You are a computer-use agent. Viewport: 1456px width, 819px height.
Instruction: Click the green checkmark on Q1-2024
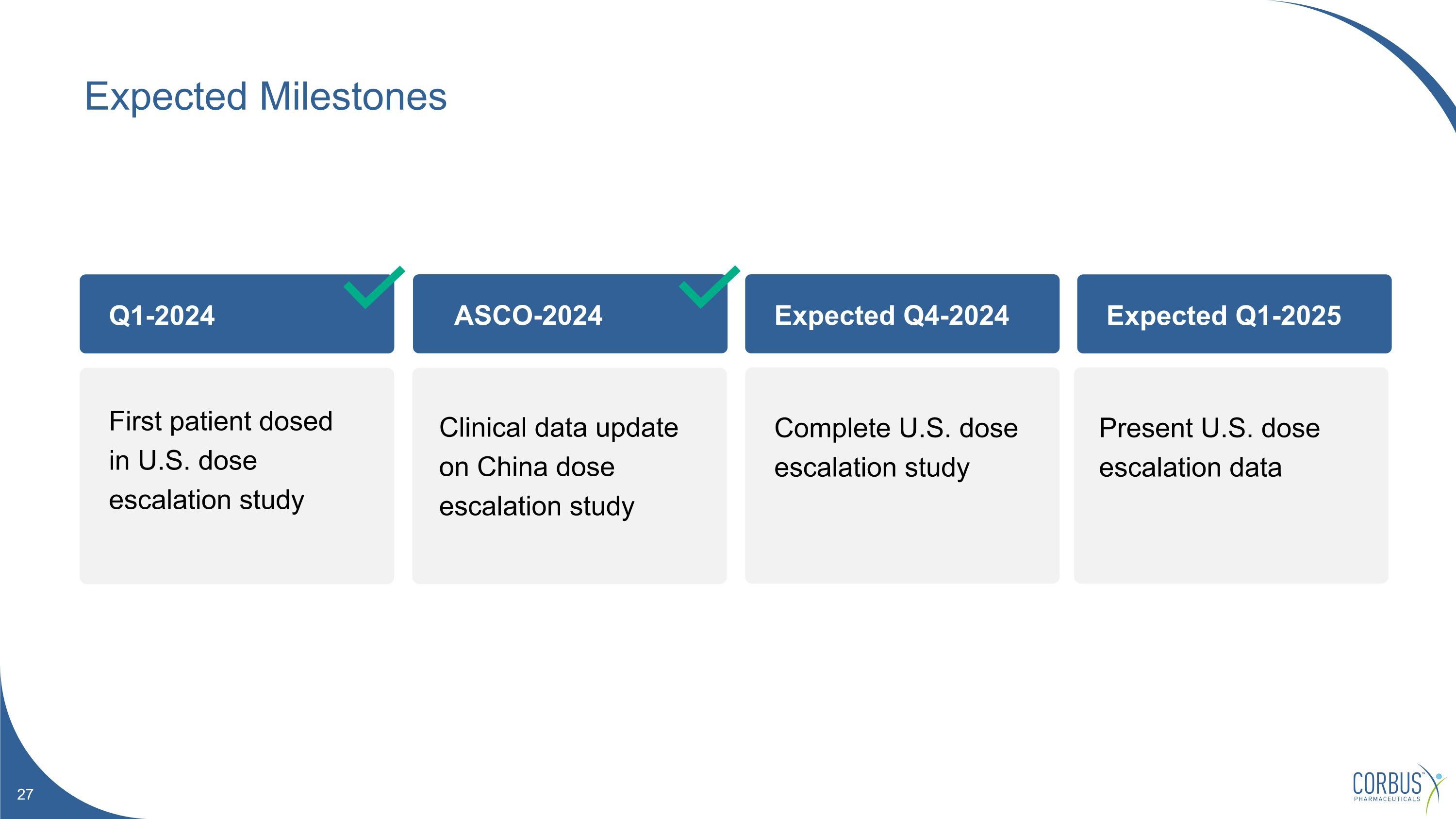pos(373,288)
